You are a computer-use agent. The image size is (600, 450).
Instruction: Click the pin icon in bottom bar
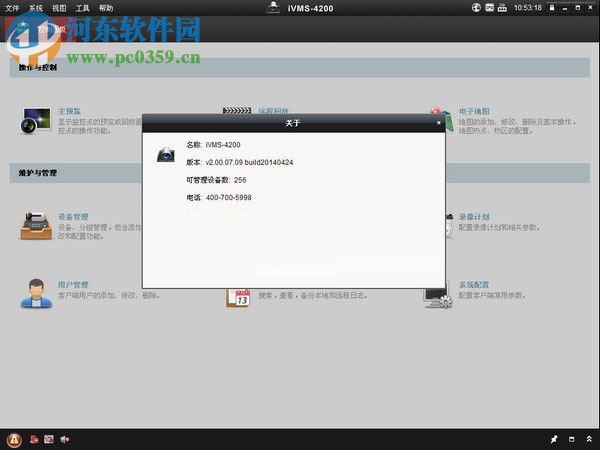553,439
